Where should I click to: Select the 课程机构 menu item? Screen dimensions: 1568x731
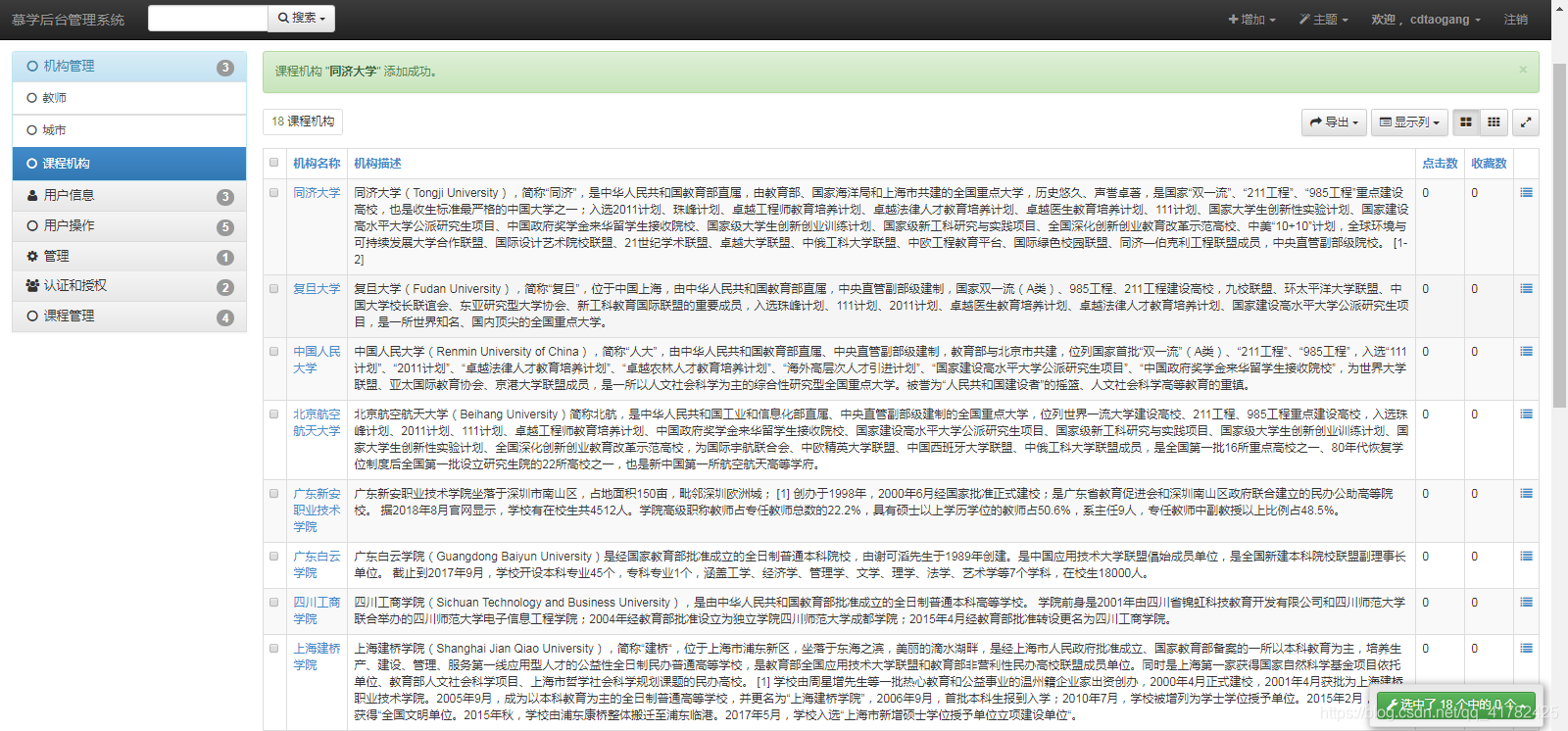tap(129, 164)
